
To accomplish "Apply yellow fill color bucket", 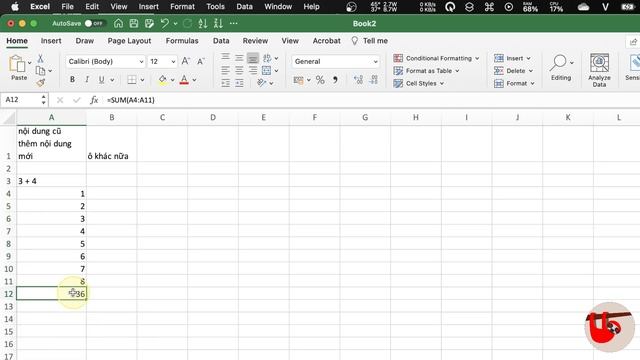I will click(162, 80).
